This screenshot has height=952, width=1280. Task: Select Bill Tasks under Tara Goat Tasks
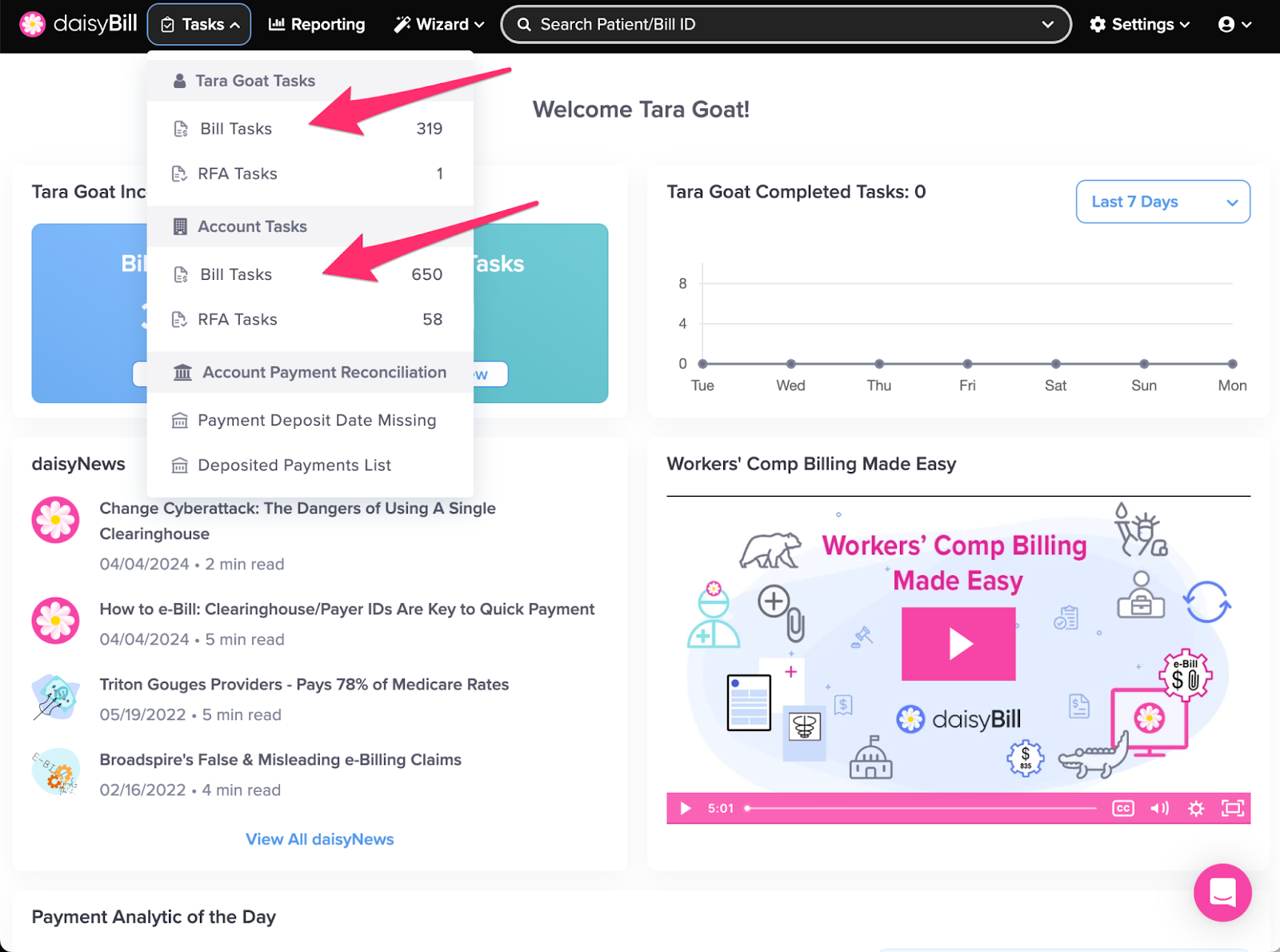[310, 129]
